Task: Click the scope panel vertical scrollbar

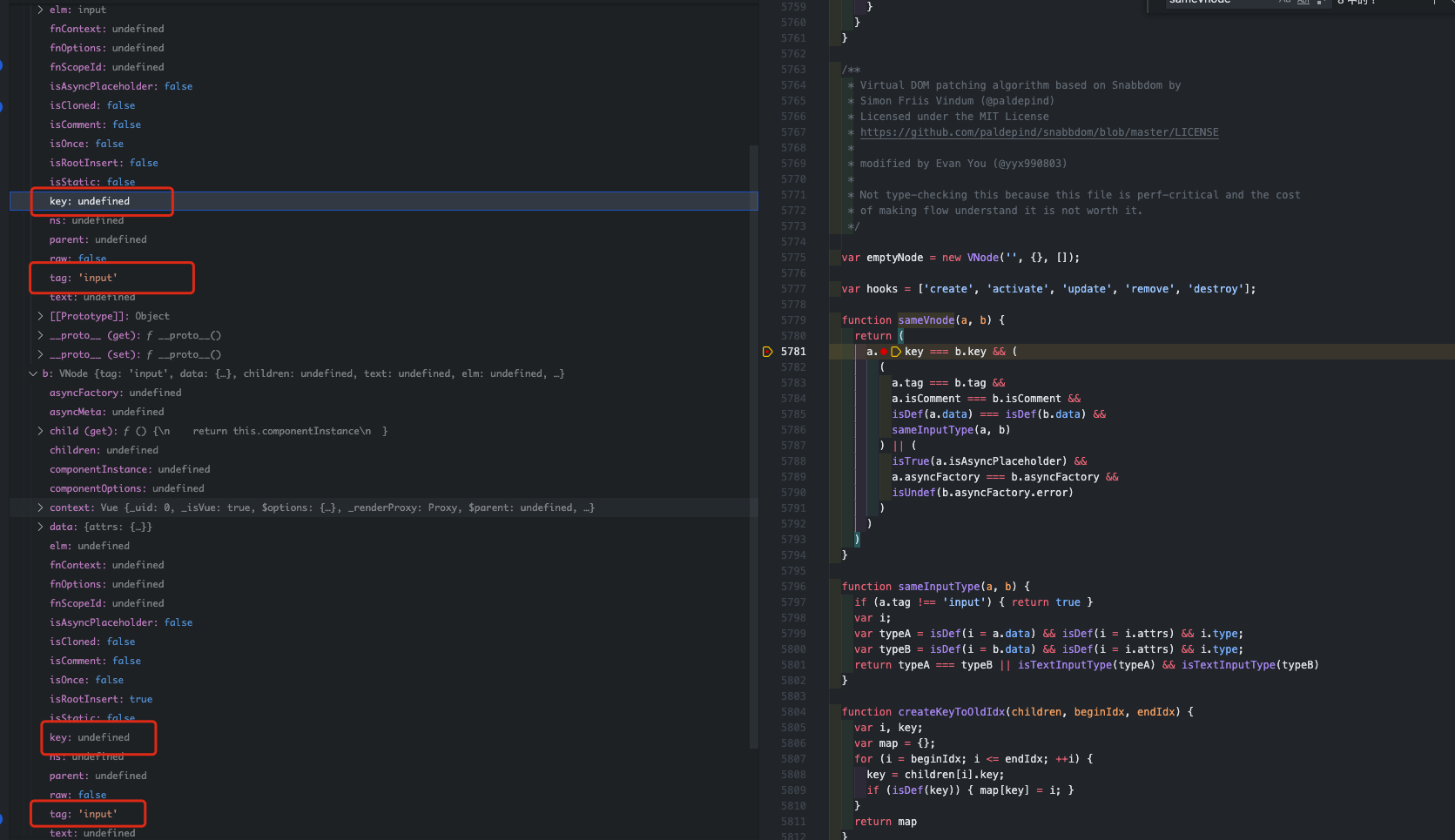Action: pyautogui.click(x=754, y=446)
